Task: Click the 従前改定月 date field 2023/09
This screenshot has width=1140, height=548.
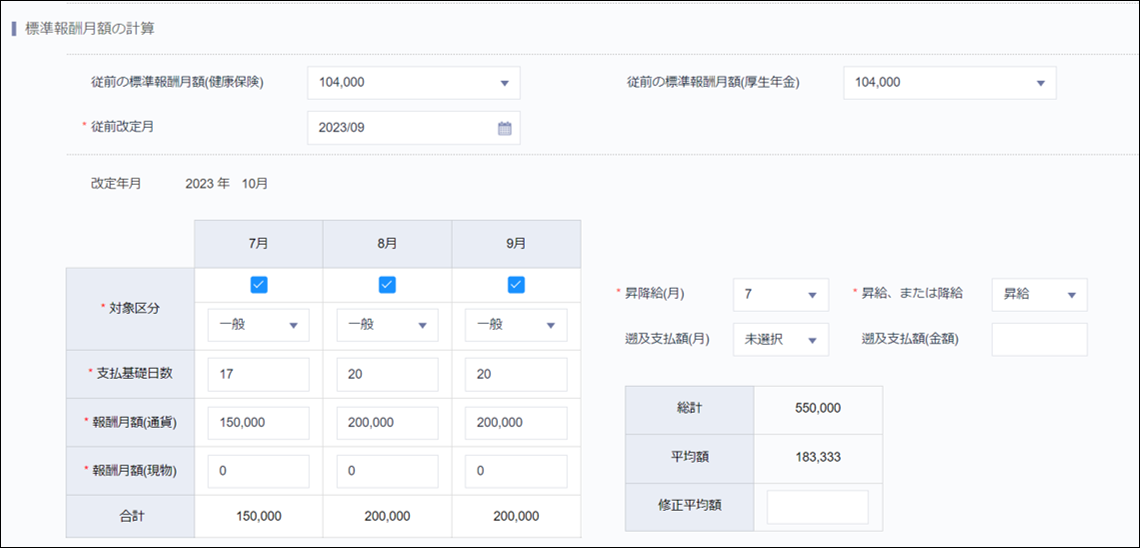Action: [x=400, y=128]
